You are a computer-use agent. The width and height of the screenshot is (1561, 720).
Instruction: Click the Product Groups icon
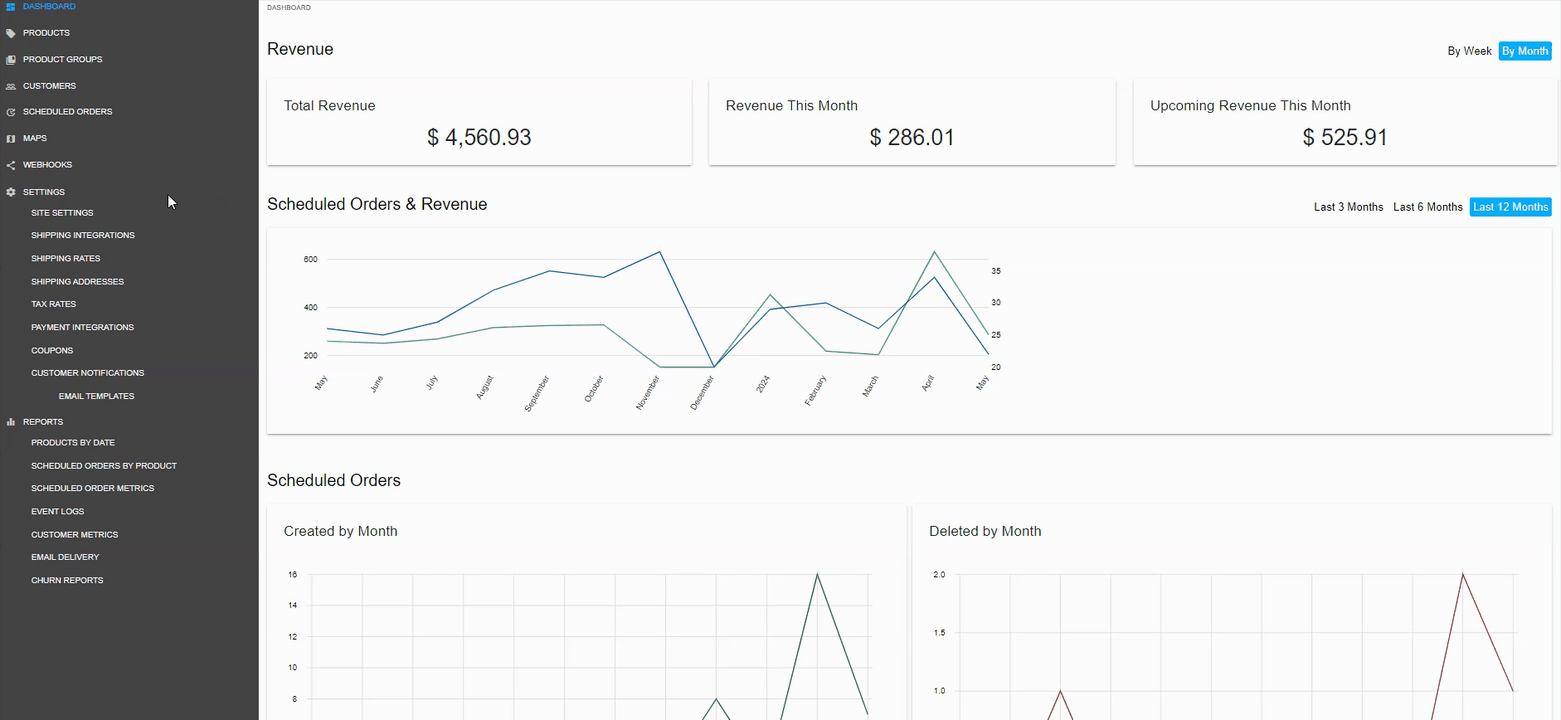(x=11, y=60)
